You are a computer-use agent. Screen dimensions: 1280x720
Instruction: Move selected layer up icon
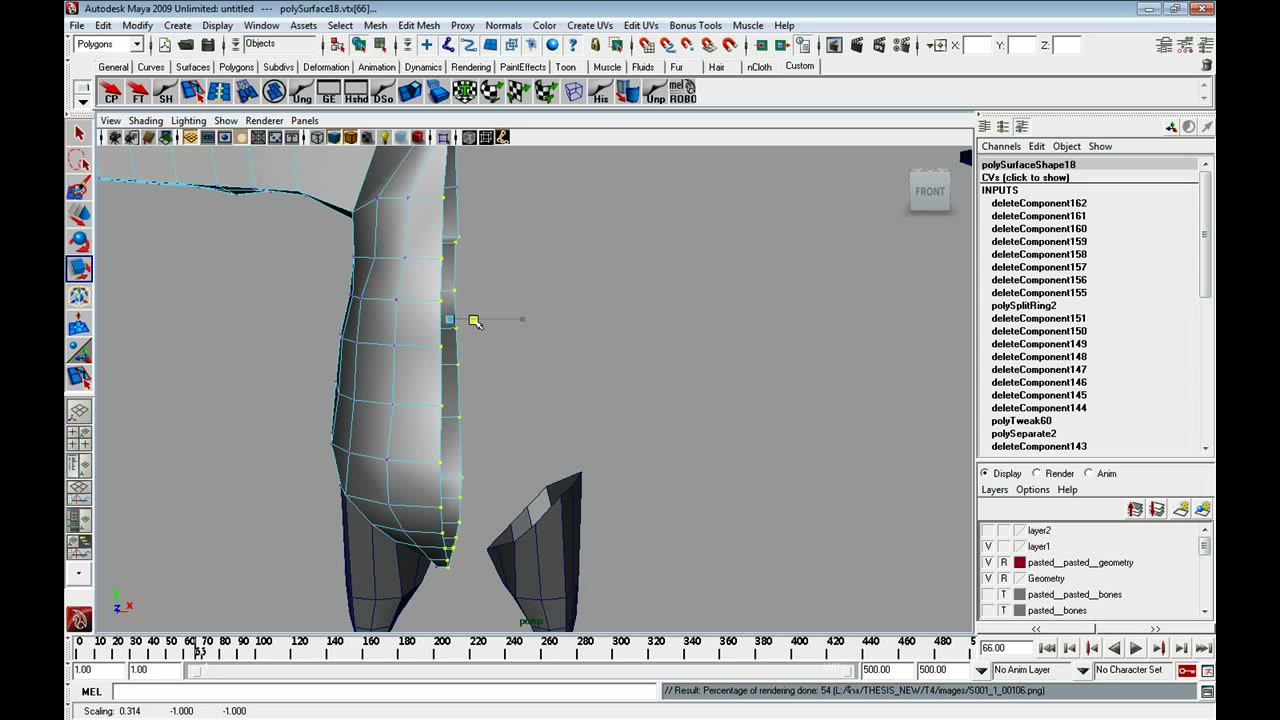point(1135,510)
